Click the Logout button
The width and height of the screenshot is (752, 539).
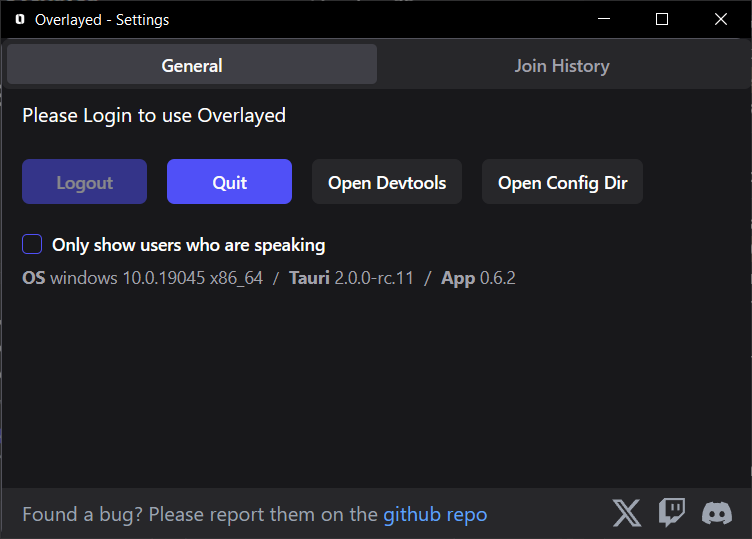[x=84, y=182]
